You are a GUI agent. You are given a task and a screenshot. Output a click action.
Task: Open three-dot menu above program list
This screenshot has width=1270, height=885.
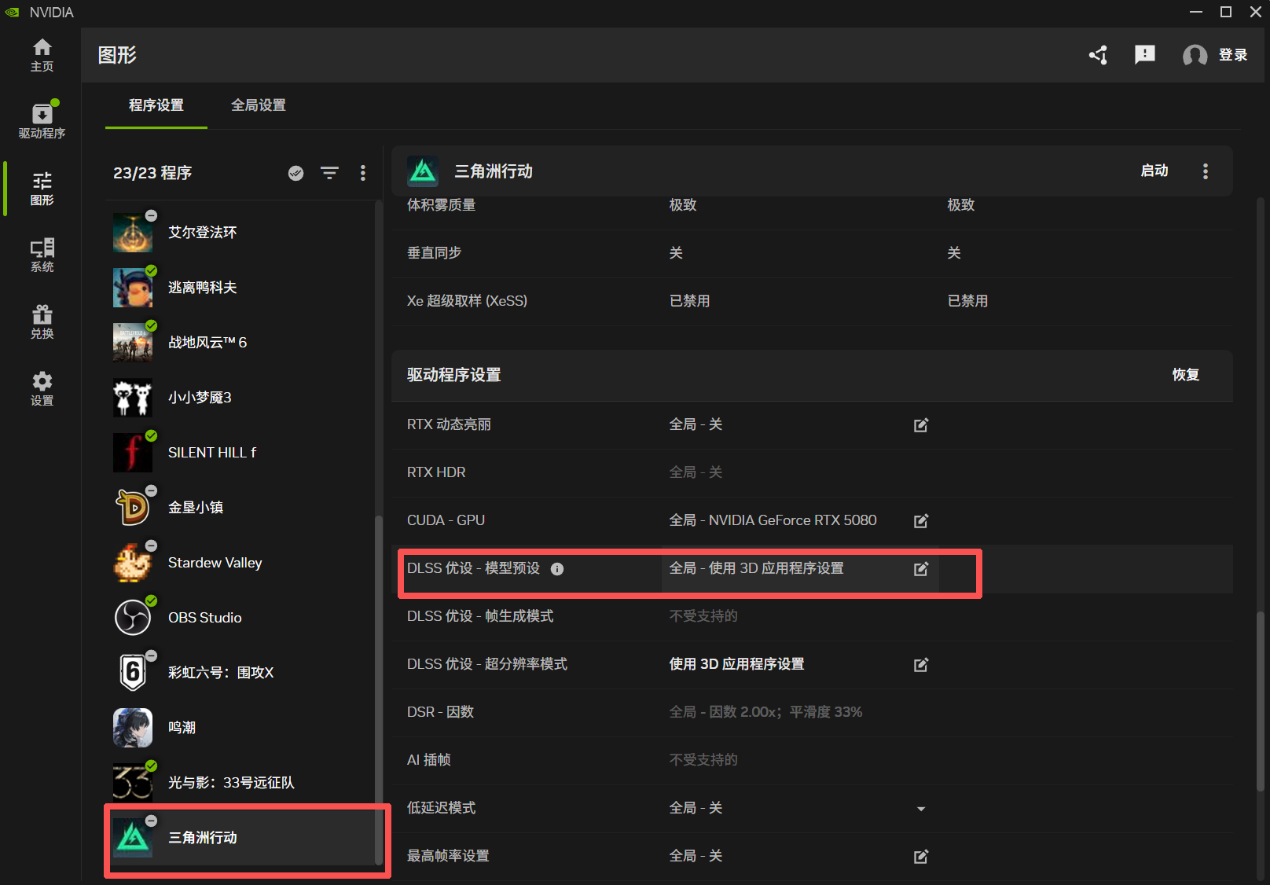tap(362, 172)
